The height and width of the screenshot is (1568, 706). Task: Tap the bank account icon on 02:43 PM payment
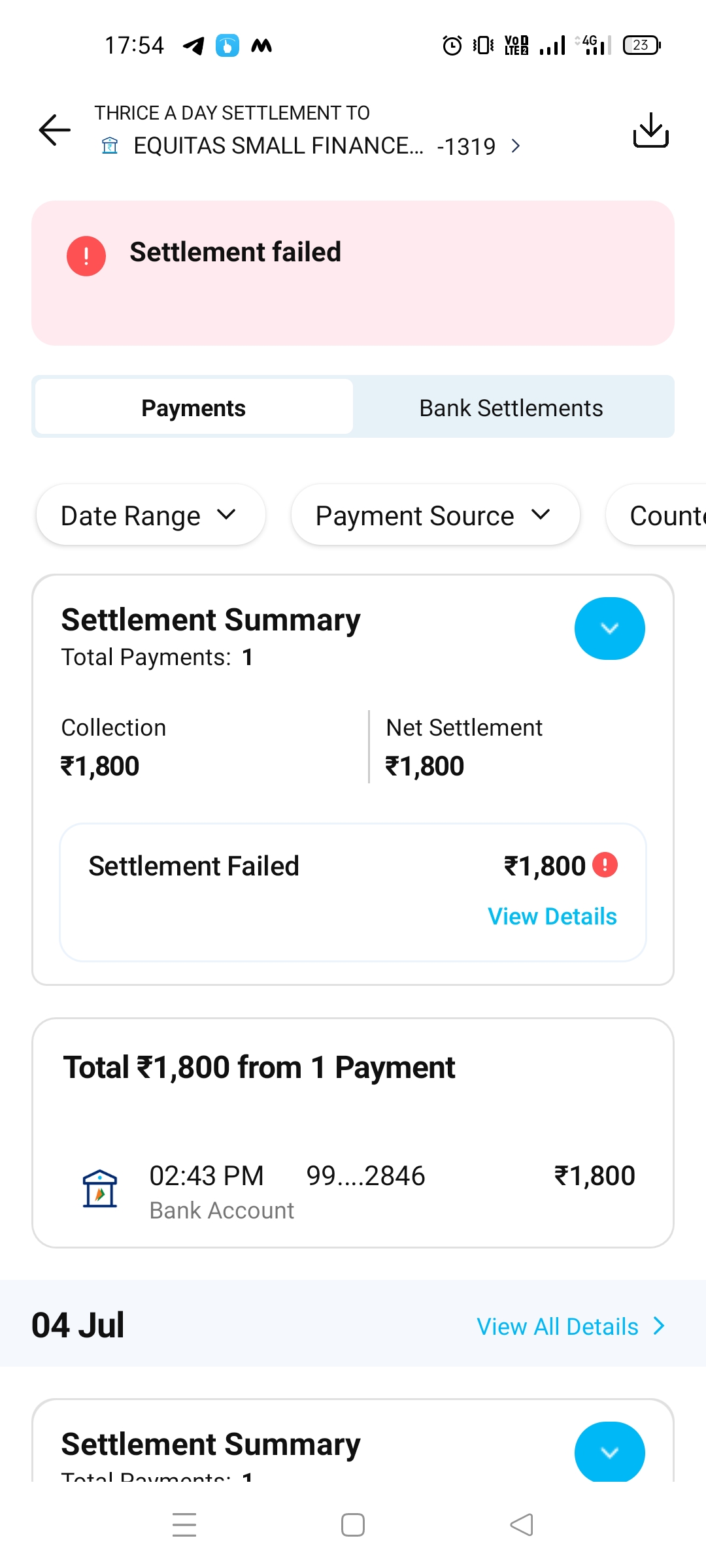(x=100, y=1188)
